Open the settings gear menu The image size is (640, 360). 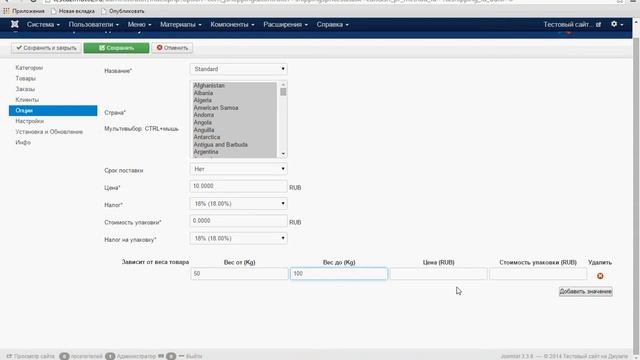click(617, 24)
